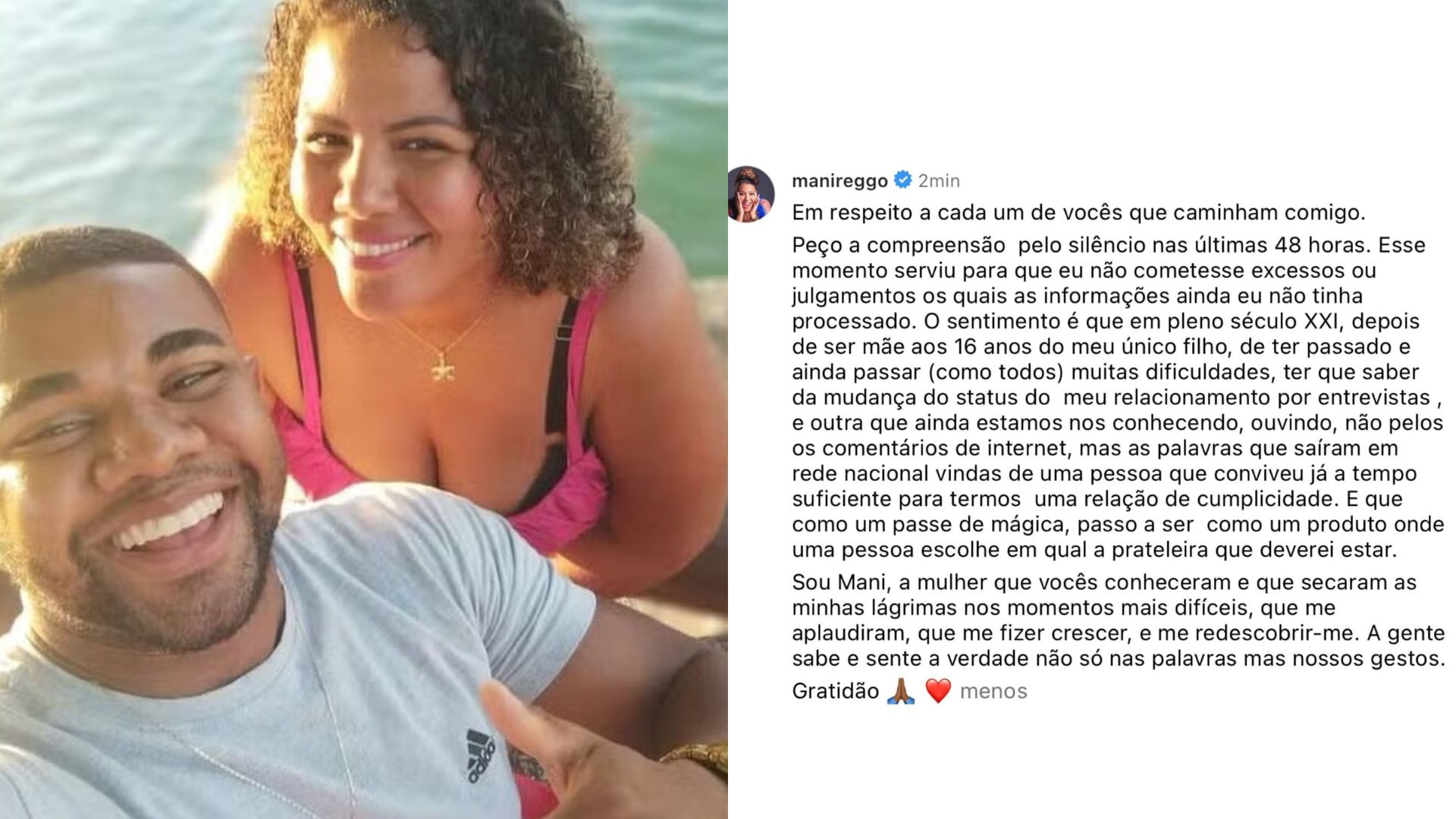Collapse the caption with menos
This screenshot has width=1456, height=819.
click(993, 691)
